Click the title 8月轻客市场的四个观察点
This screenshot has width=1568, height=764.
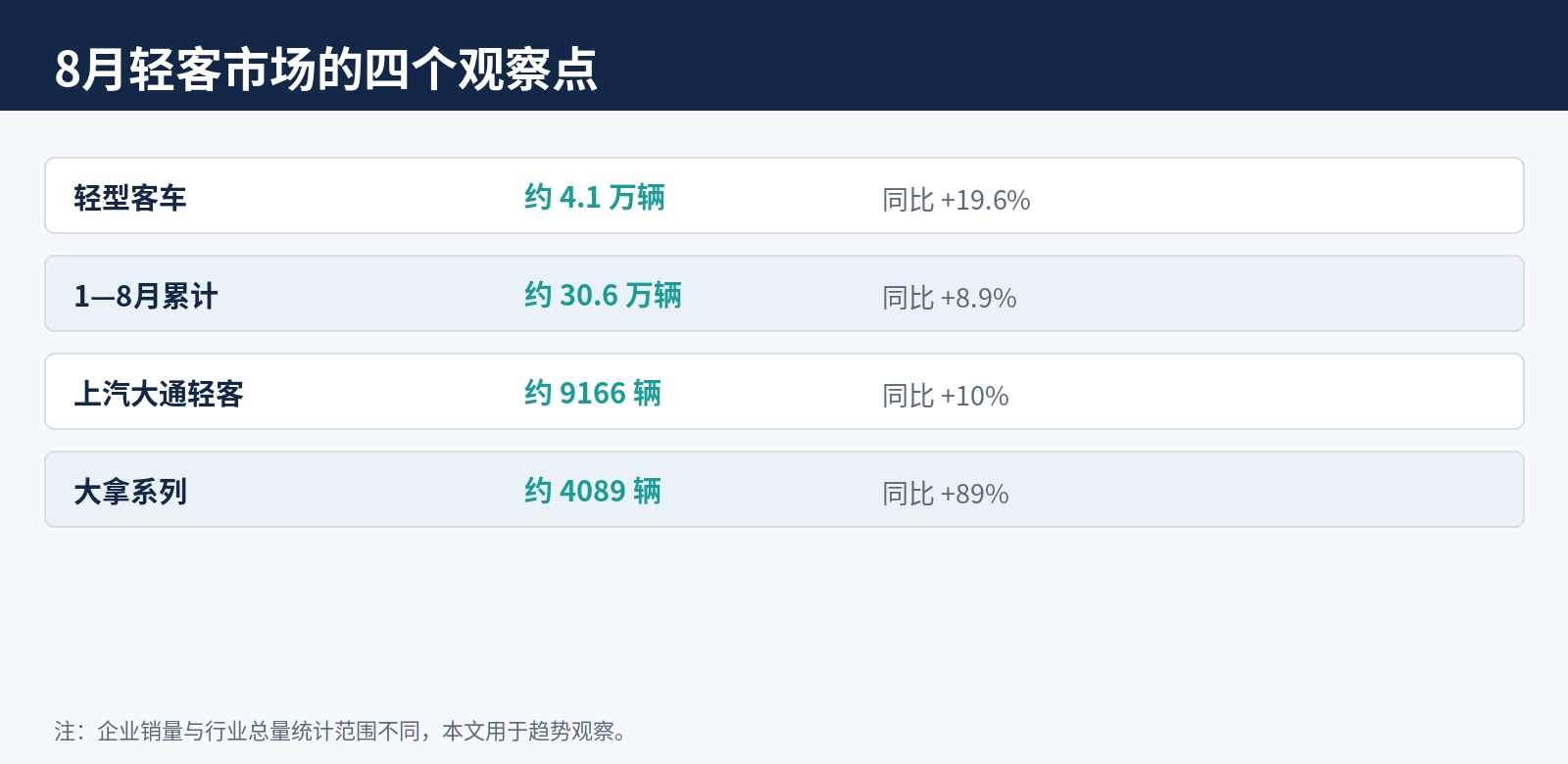coord(325,70)
